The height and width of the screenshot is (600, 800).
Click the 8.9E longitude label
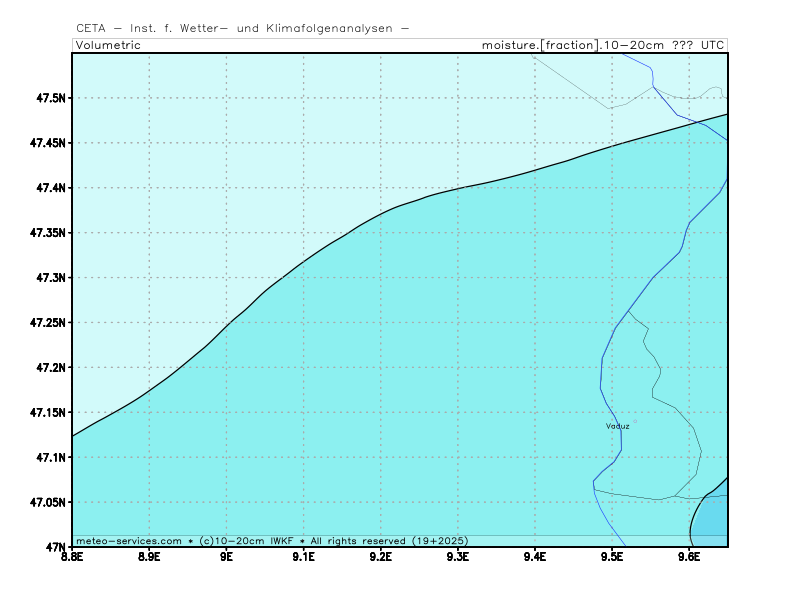tap(149, 557)
